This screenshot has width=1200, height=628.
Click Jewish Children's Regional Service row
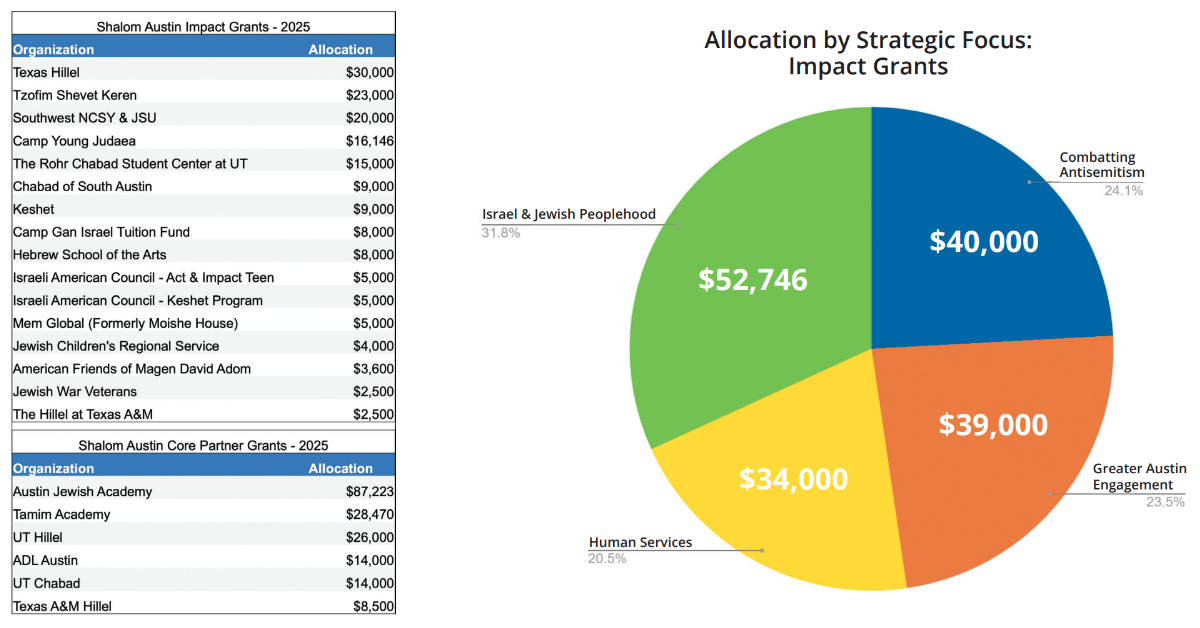tap(203, 346)
